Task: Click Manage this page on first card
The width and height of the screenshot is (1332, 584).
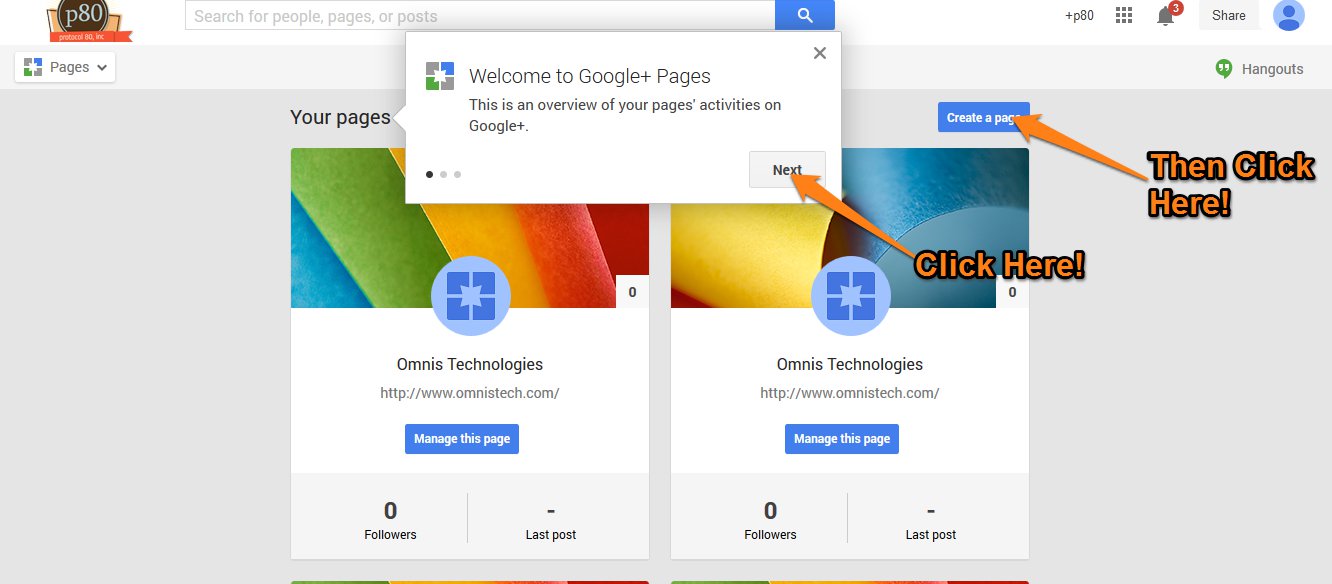Action: coord(462,439)
